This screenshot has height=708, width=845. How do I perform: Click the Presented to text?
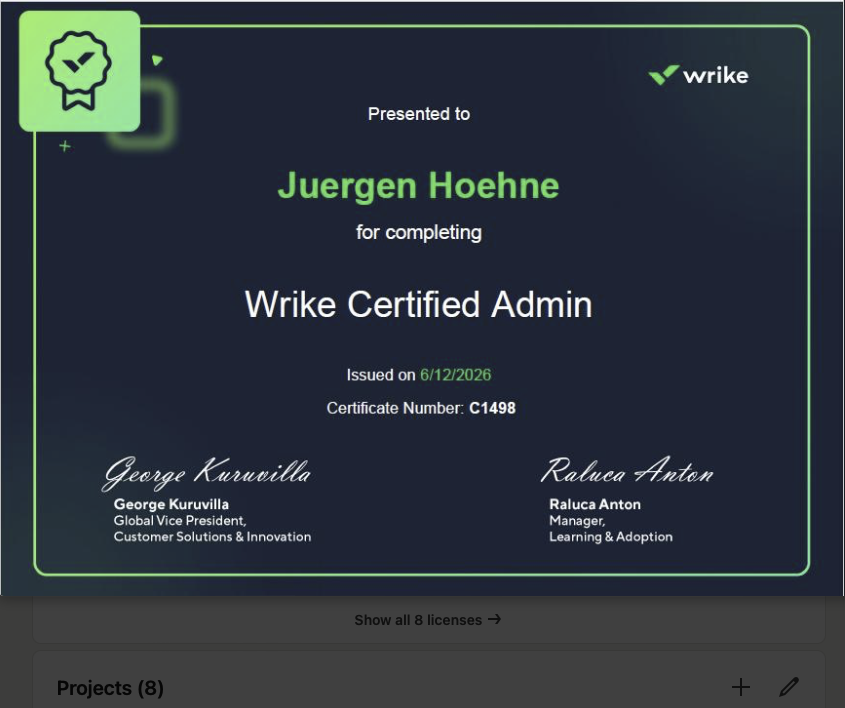[x=419, y=114]
